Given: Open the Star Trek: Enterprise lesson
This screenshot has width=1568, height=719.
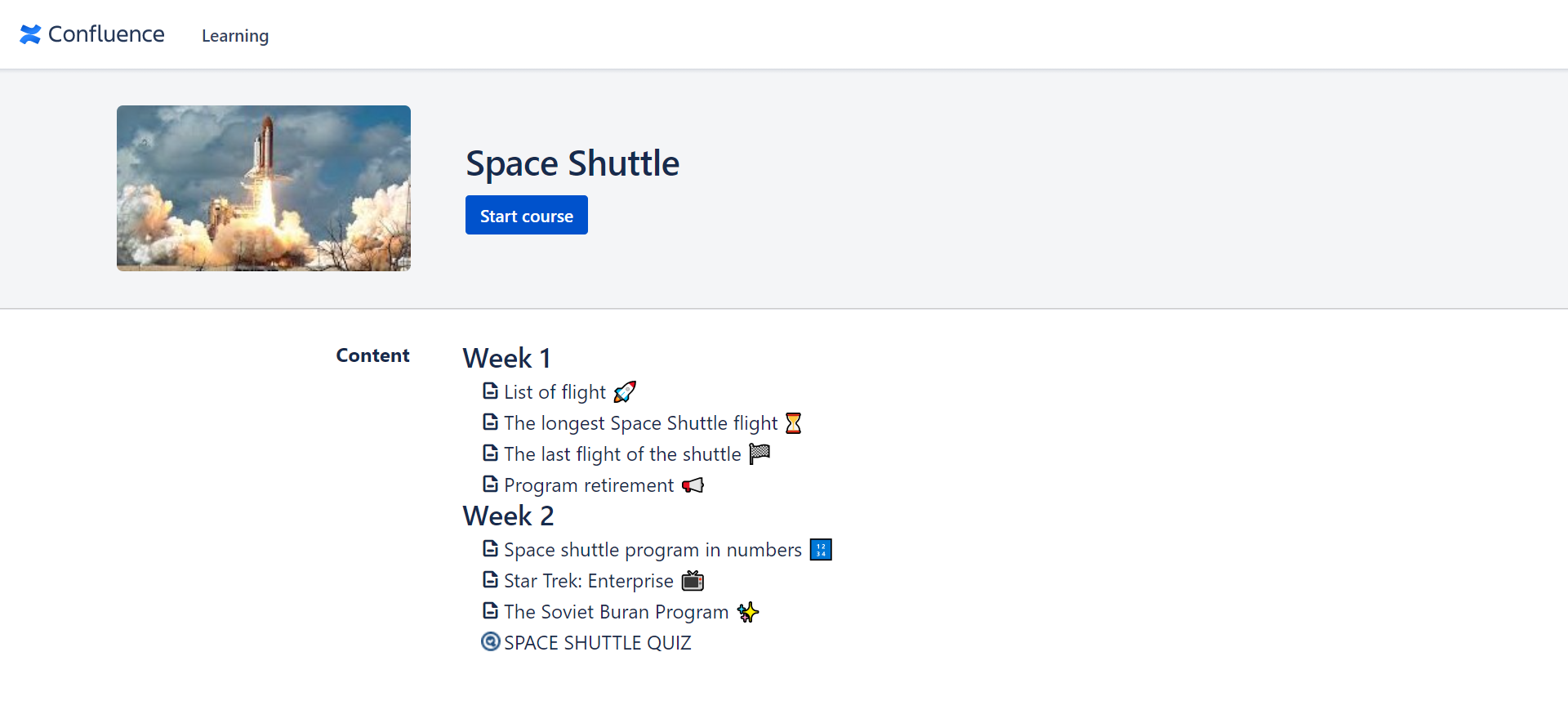Looking at the screenshot, I should [589, 581].
